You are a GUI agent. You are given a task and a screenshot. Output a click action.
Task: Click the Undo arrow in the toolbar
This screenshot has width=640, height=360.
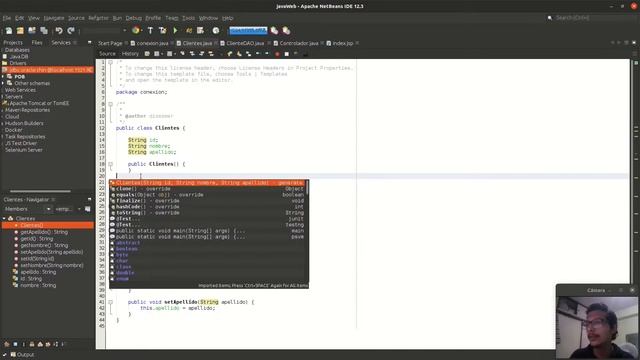click(x=59, y=31)
